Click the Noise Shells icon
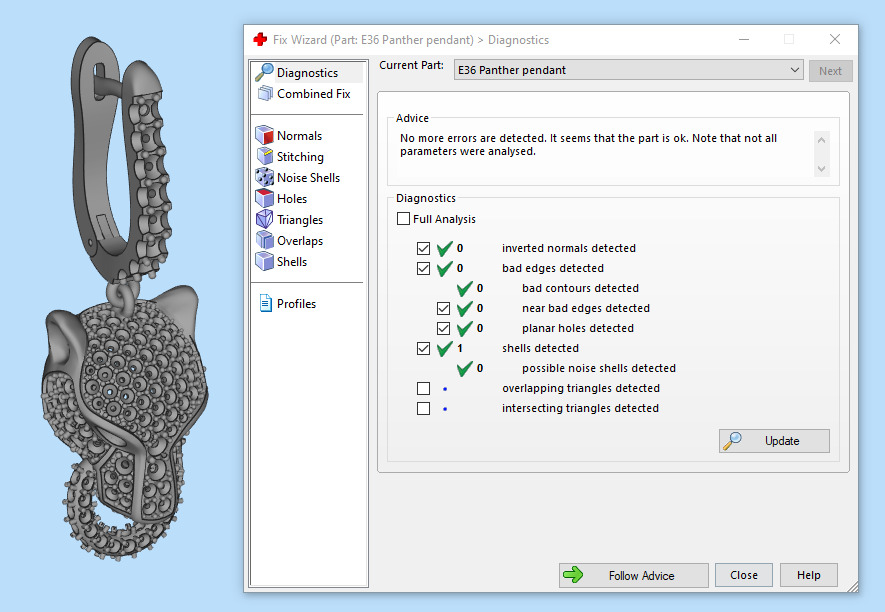Image resolution: width=885 pixels, height=612 pixels. click(x=264, y=177)
